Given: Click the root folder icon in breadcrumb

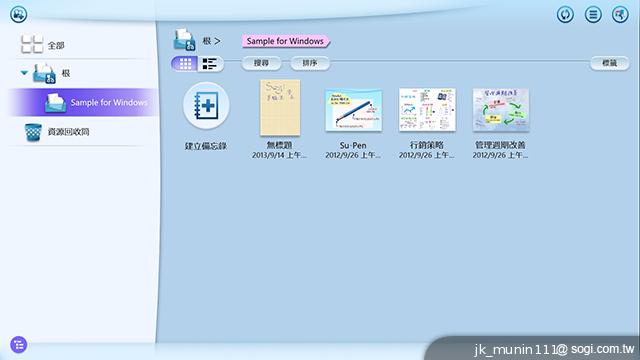Looking at the screenshot, I should click(x=184, y=40).
